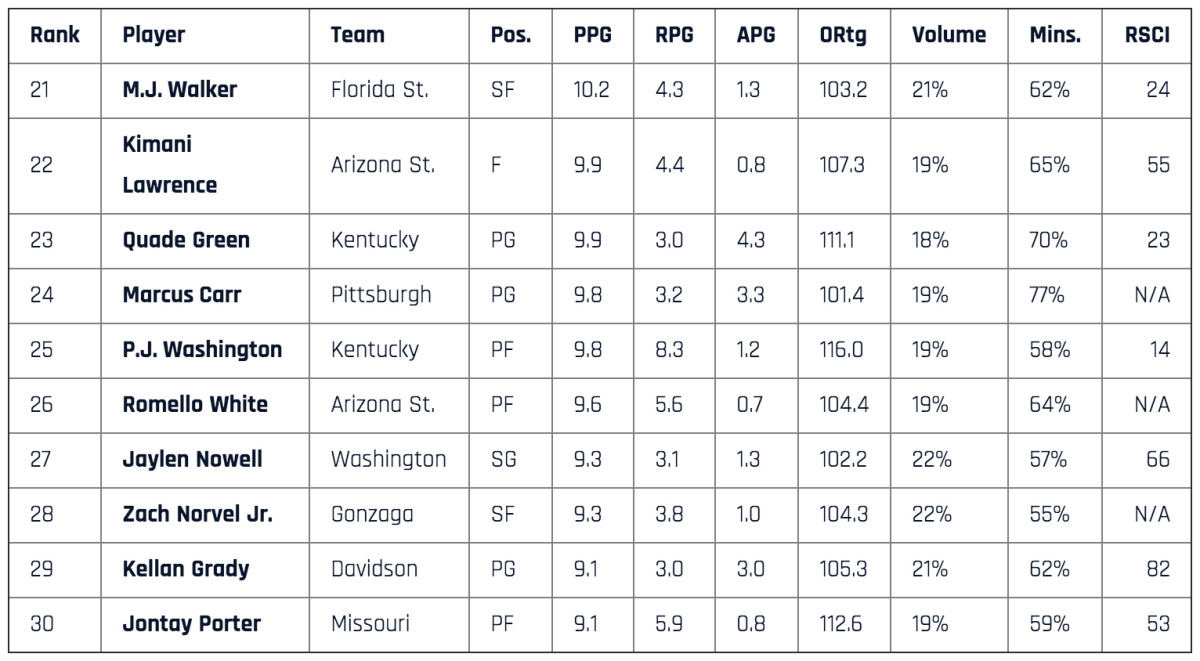Viewport: 1200px width, 661px height.
Task: Open Marcus Carr player entry
Action: click(182, 295)
